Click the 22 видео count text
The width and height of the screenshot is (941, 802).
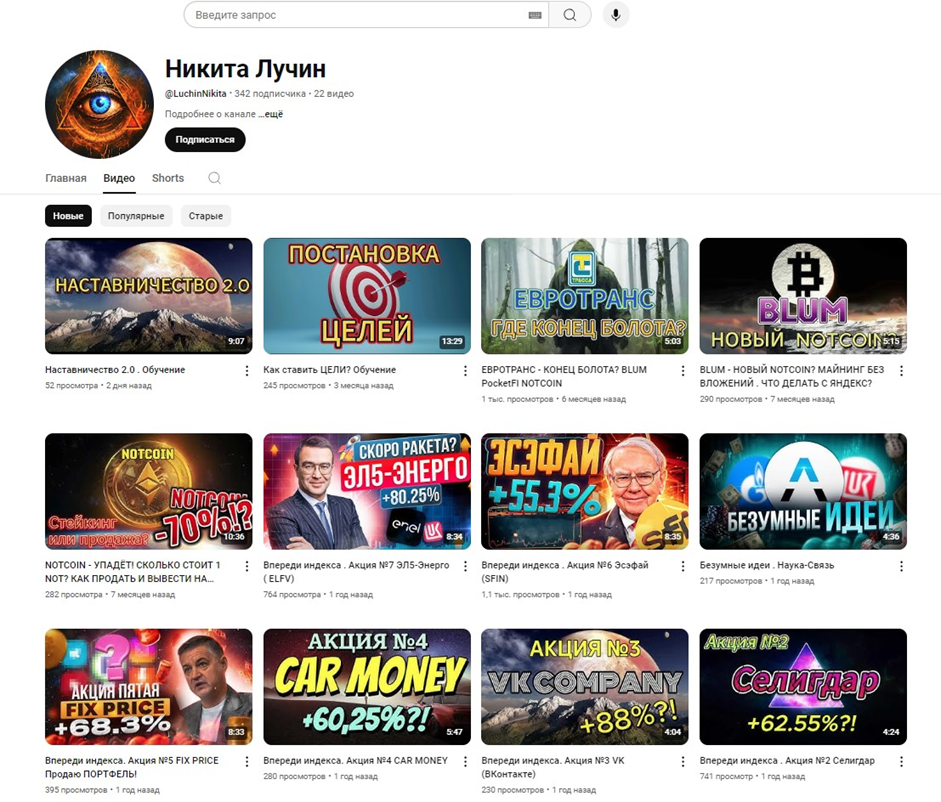[334, 94]
